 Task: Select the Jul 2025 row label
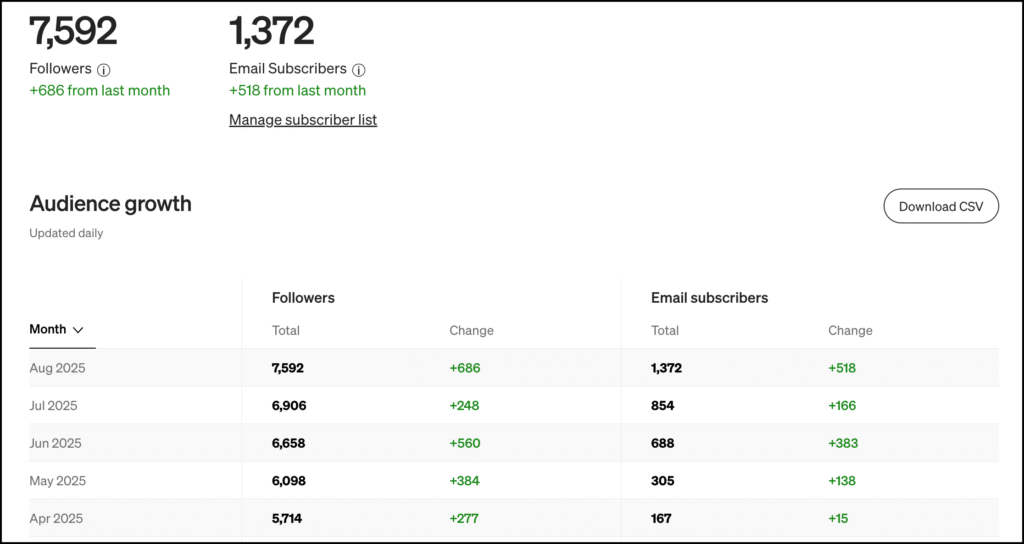[x=54, y=406]
